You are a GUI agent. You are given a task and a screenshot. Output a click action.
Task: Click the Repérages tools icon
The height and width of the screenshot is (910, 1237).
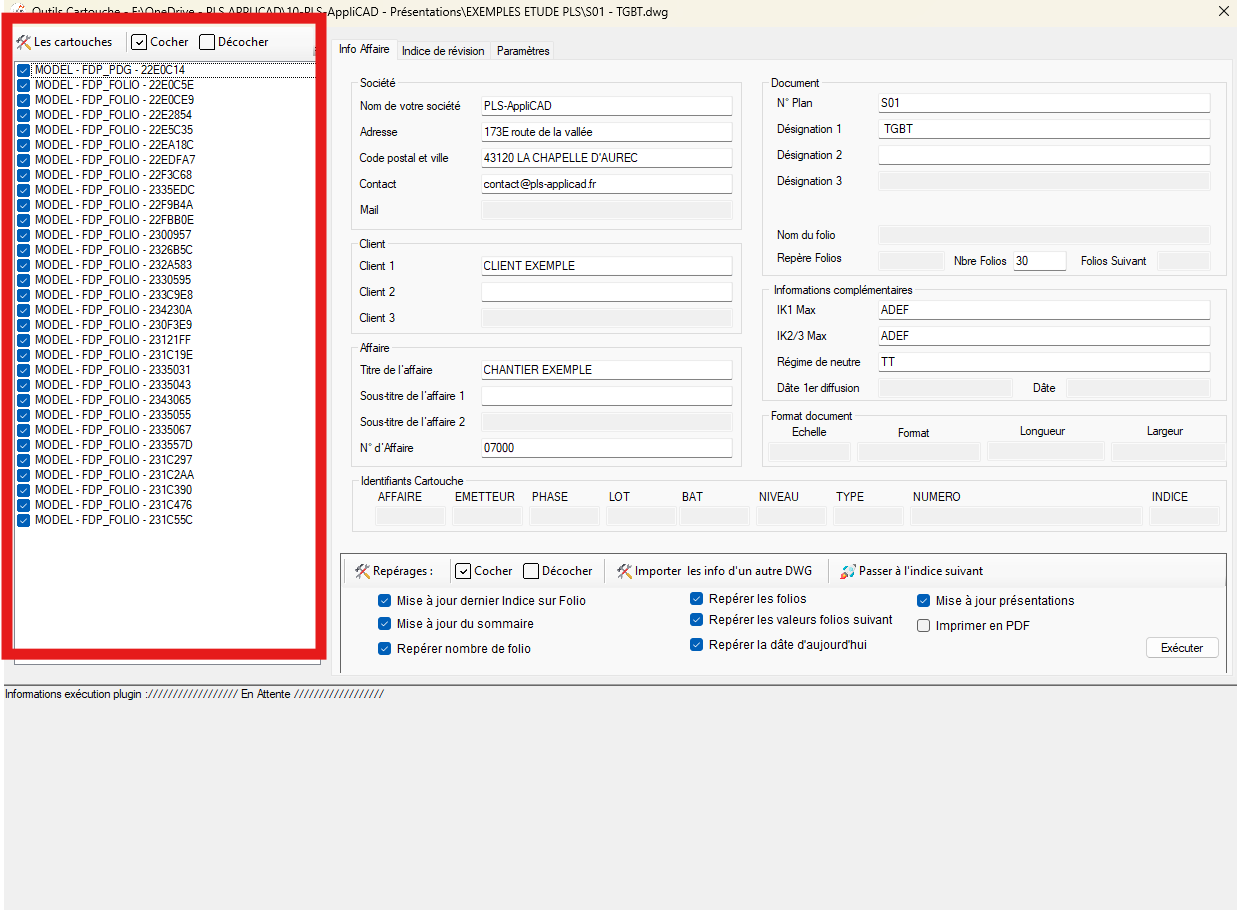coord(363,571)
